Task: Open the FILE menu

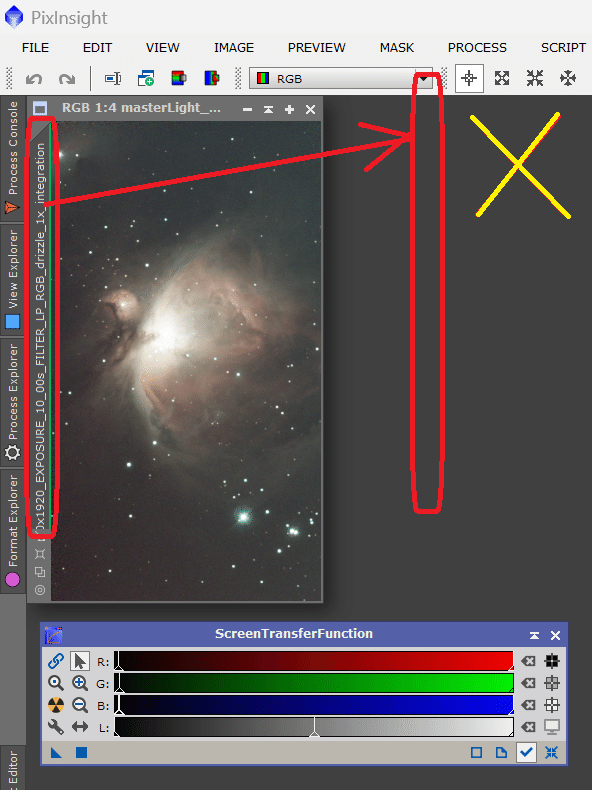Action: [35, 48]
